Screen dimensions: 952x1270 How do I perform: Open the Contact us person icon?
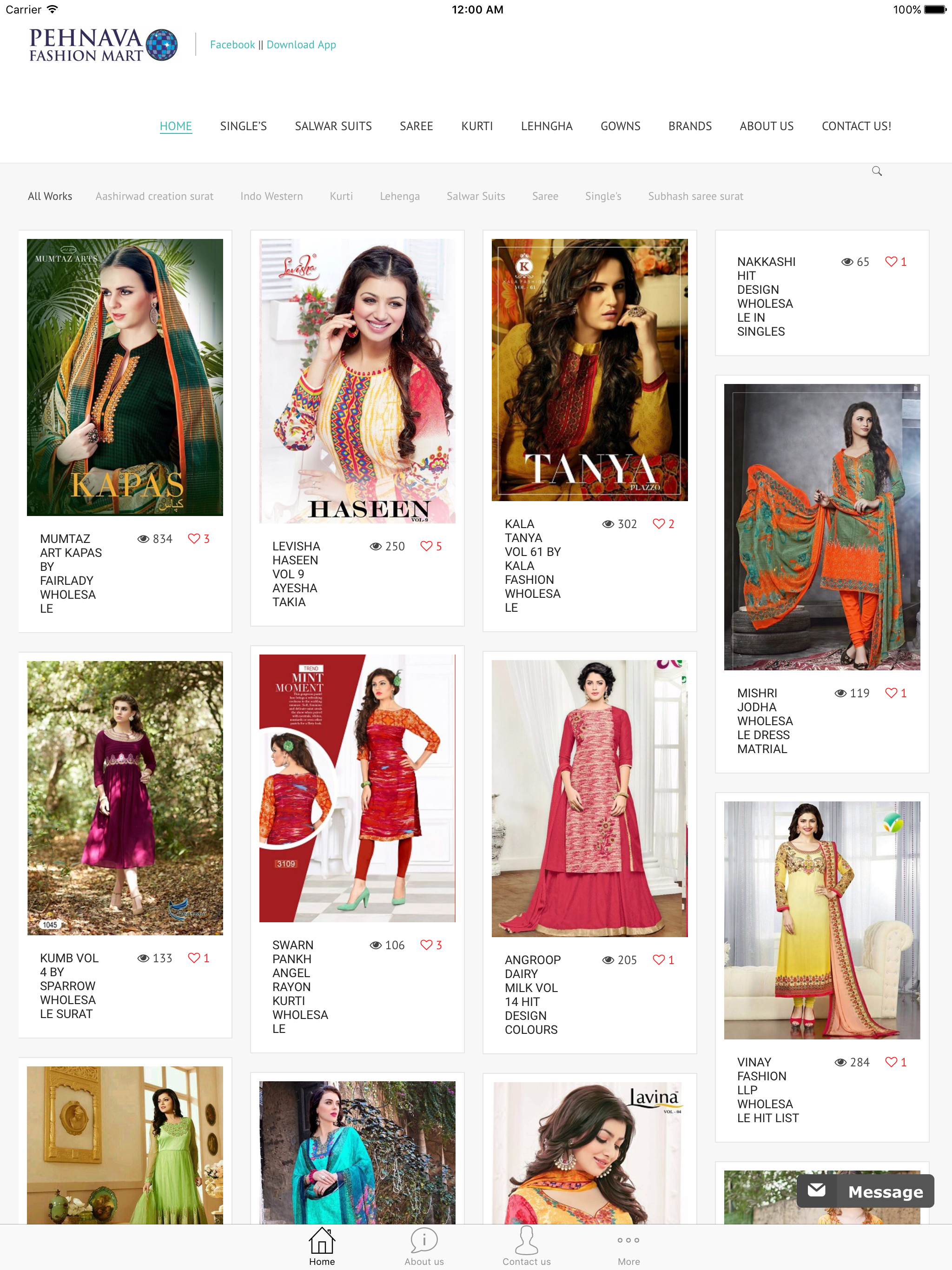pos(526,1241)
